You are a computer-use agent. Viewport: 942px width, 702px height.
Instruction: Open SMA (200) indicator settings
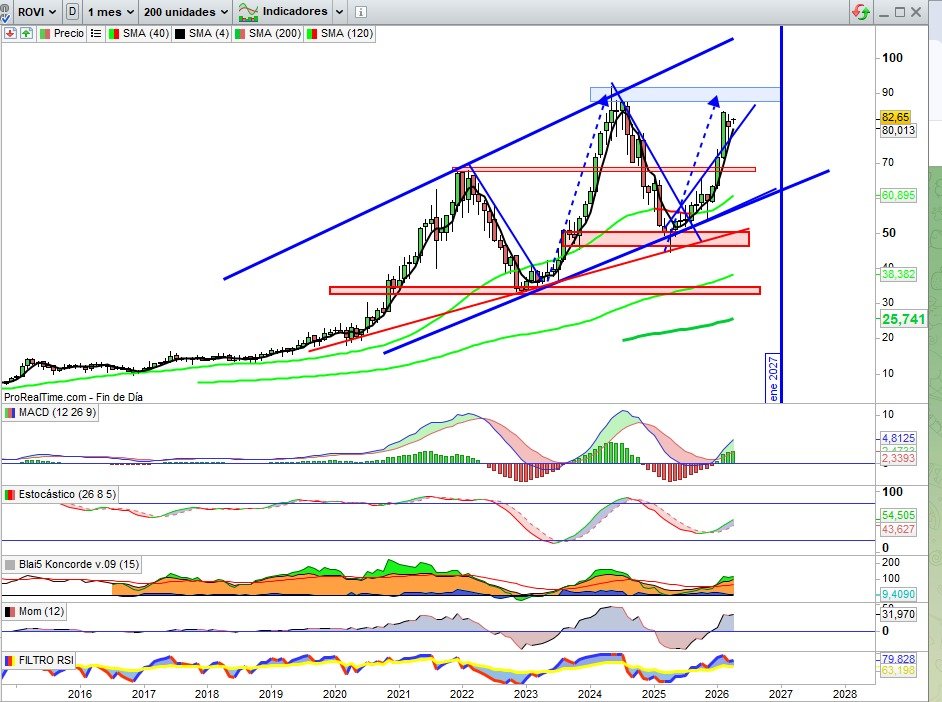267,34
